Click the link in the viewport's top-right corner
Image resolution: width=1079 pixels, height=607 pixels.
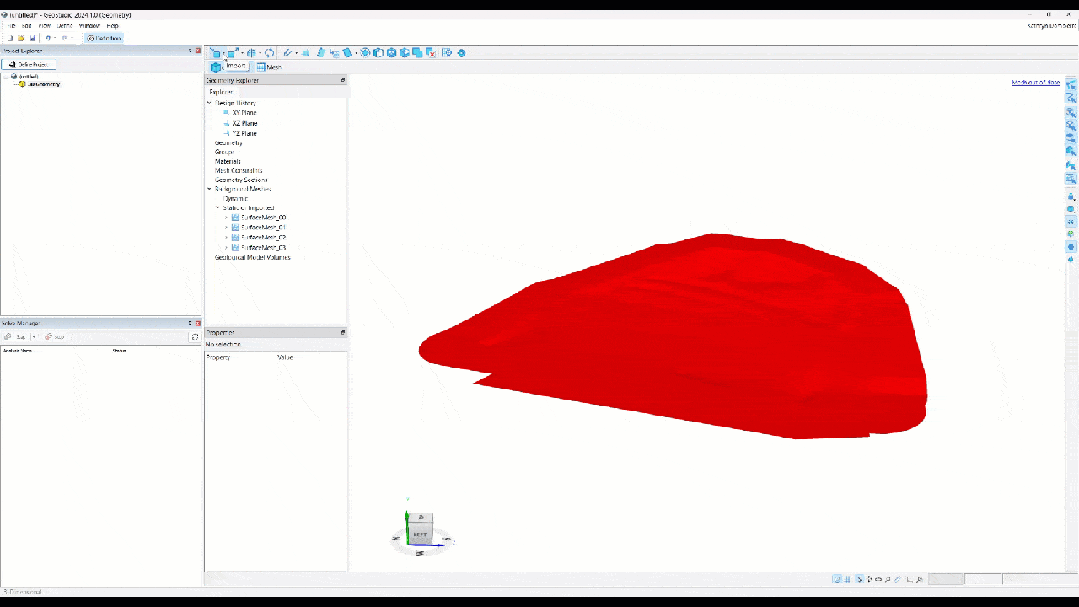pos(1035,83)
